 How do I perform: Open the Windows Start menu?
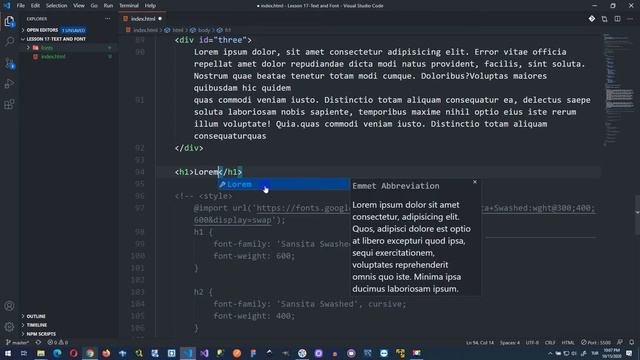[x=8, y=353]
